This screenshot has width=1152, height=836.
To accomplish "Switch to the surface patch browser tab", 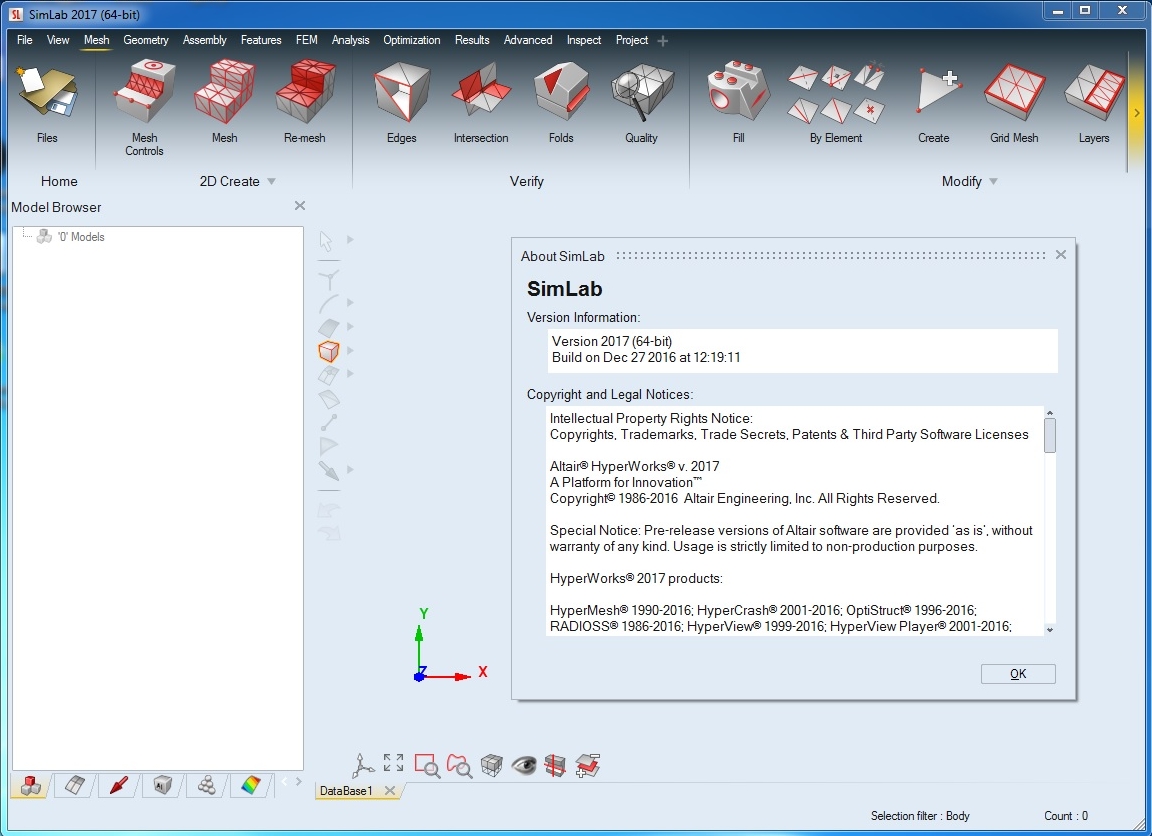I will [74, 785].
